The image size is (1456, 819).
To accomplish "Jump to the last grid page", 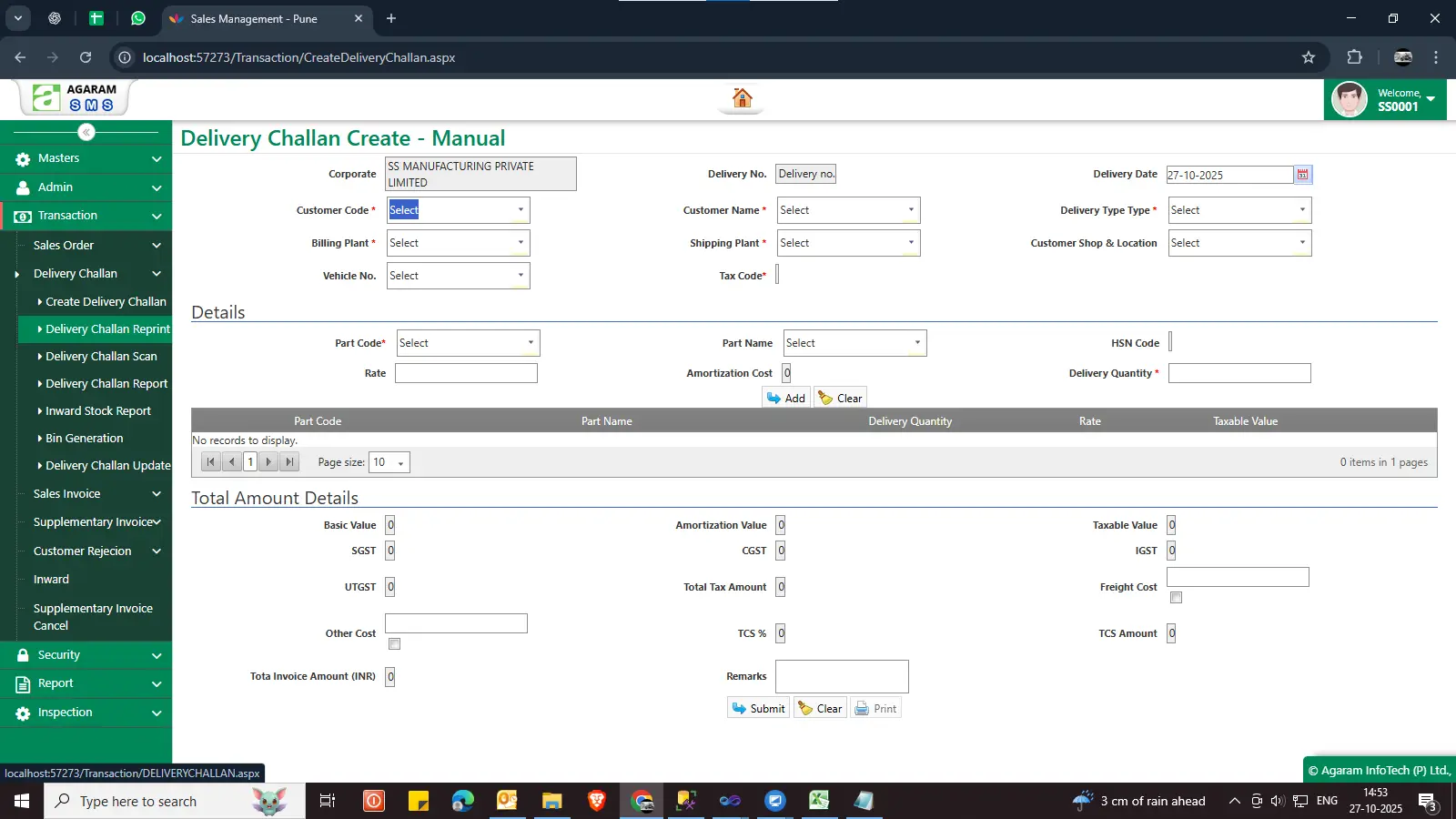I will (x=289, y=462).
